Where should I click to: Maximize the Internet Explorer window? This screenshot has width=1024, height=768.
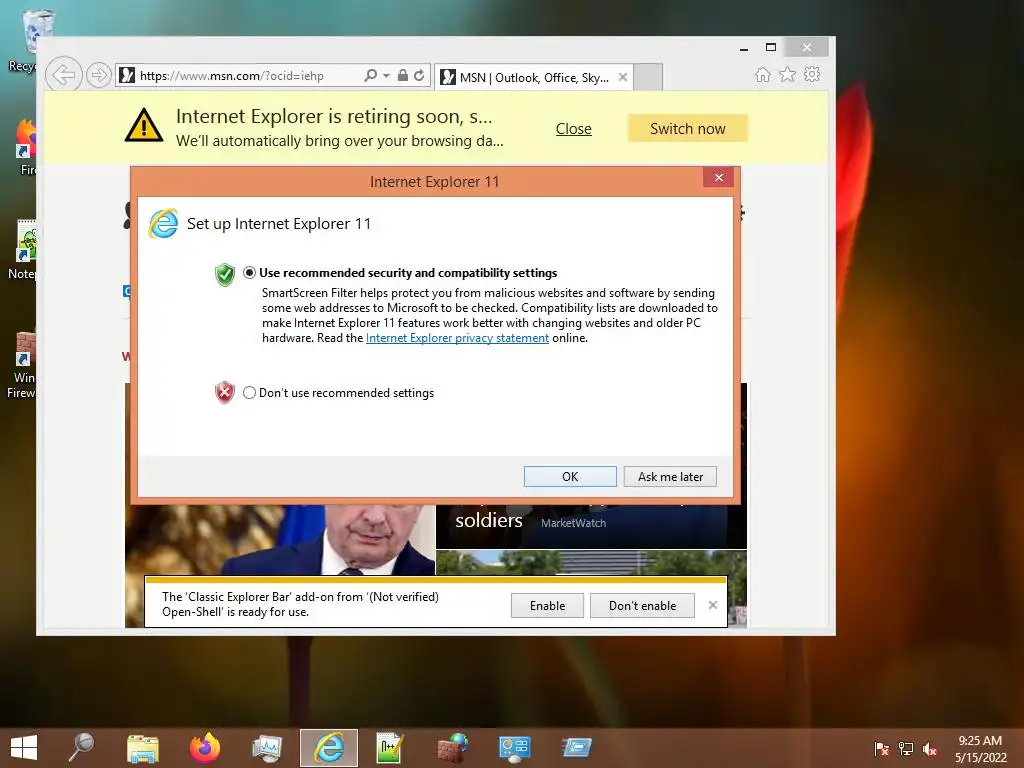[x=771, y=48]
